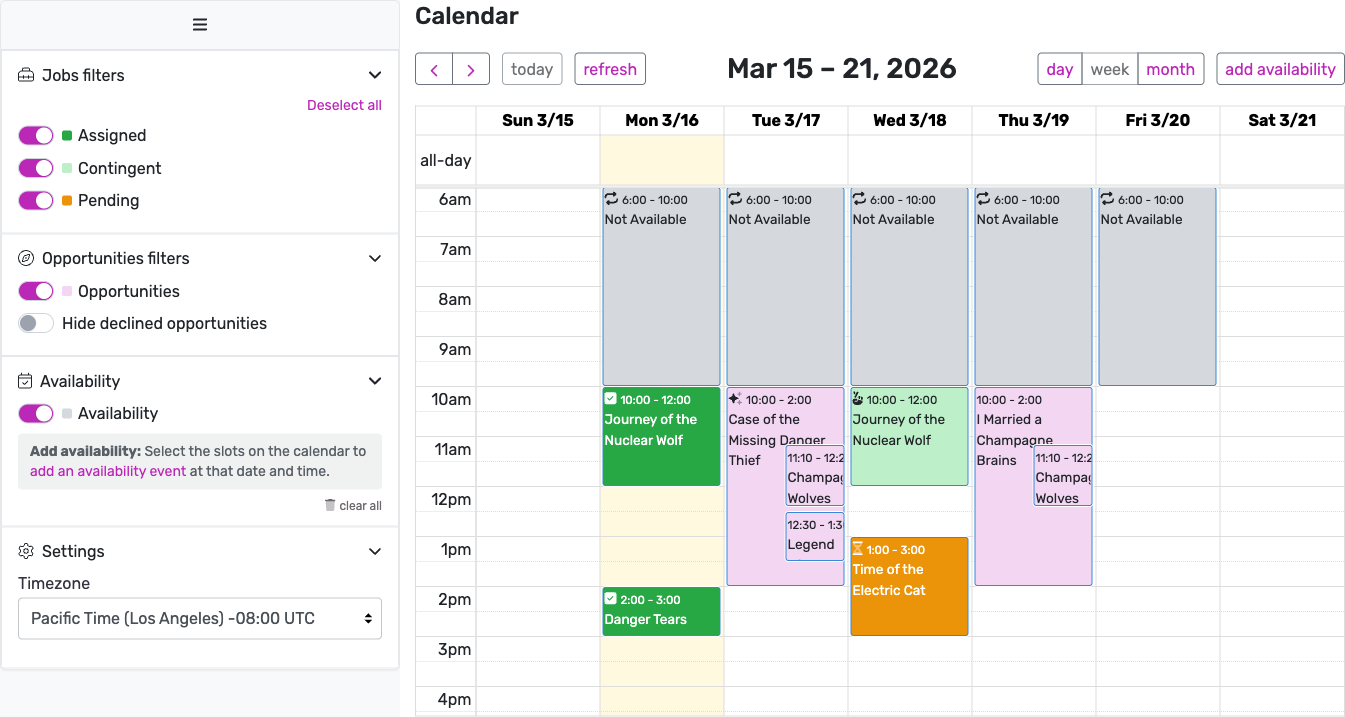Click the calendar icon beside Availability heading
The height and width of the screenshot is (717, 1345).
[23, 381]
